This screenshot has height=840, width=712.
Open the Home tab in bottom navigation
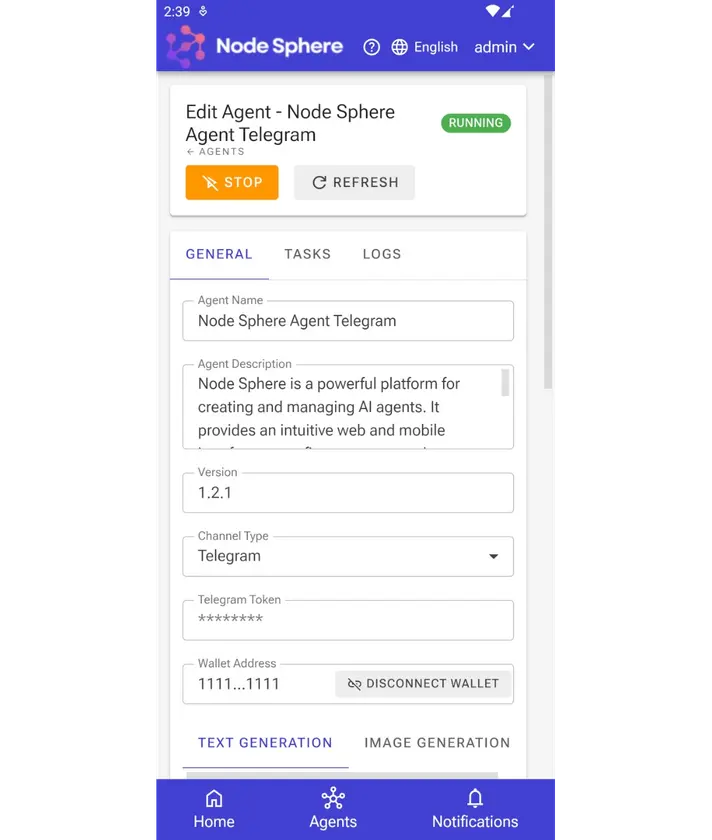tap(214, 809)
